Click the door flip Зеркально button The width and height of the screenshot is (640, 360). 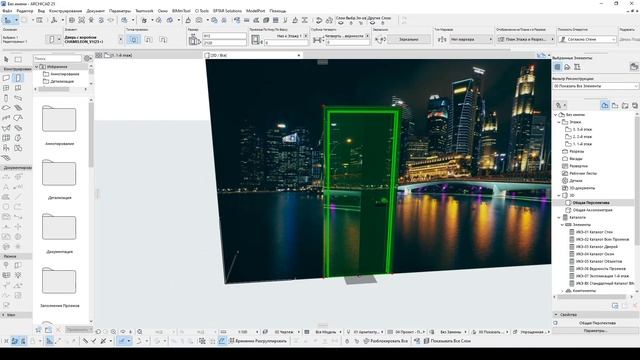point(409,39)
